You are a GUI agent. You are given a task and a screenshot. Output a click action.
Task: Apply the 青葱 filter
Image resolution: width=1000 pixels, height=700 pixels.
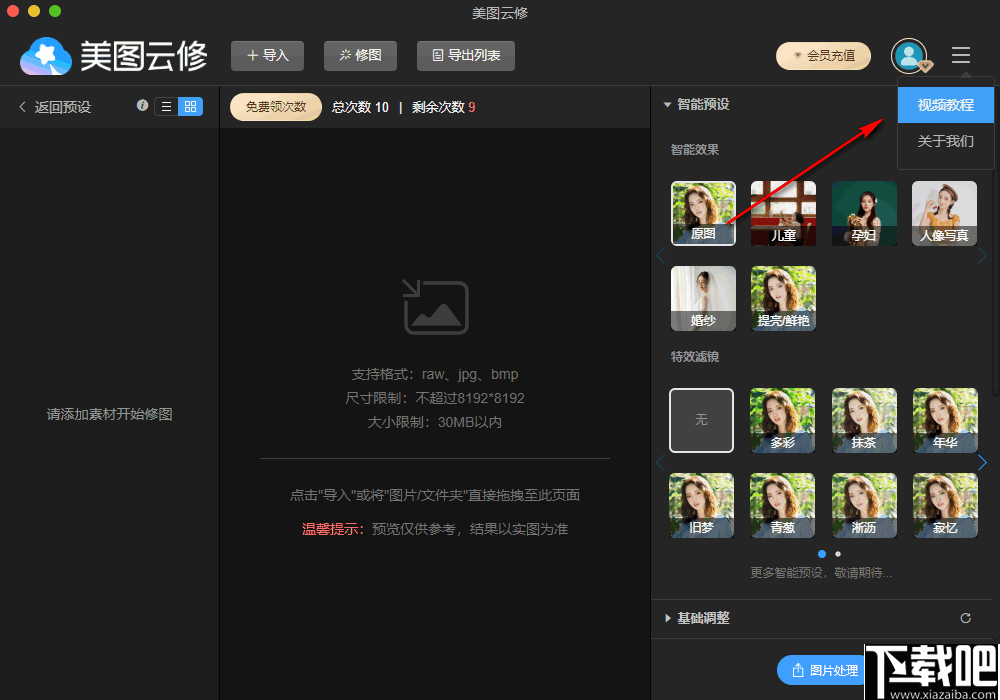[783, 506]
